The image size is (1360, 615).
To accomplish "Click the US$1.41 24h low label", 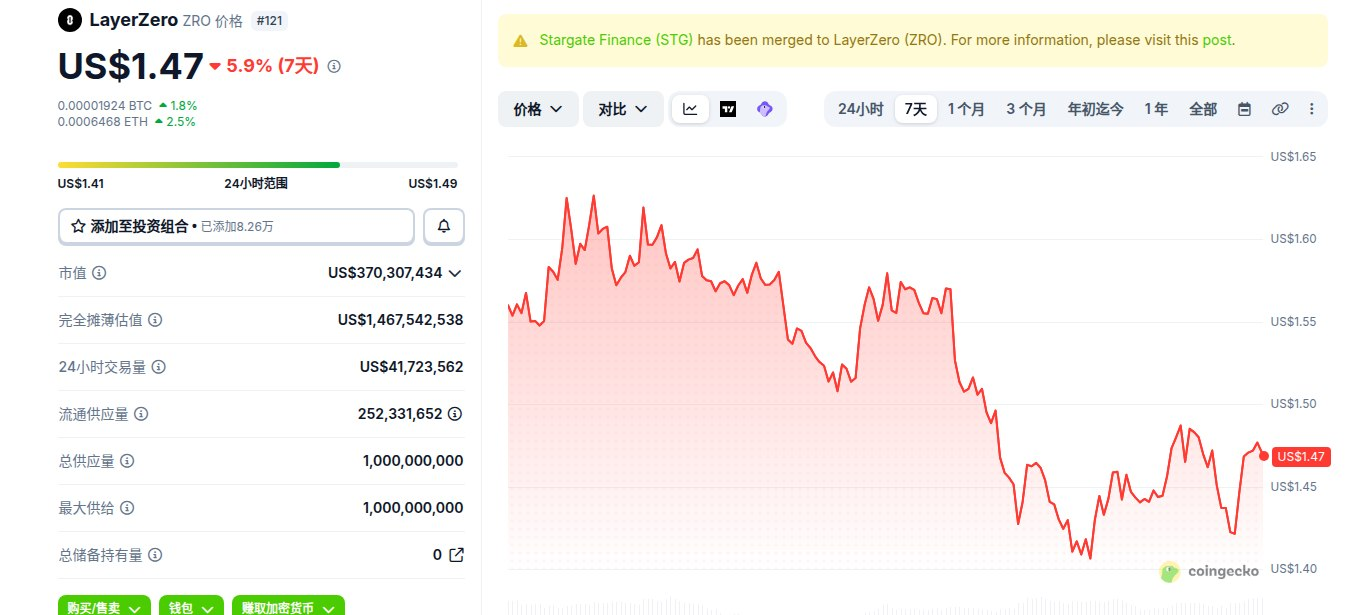I will pyautogui.click(x=81, y=183).
